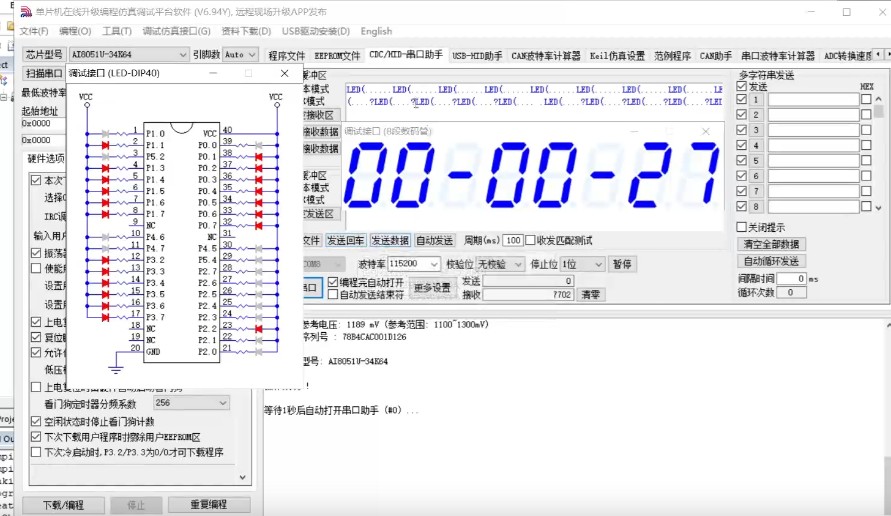Open 文件(F) menu

[x=34, y=31]
